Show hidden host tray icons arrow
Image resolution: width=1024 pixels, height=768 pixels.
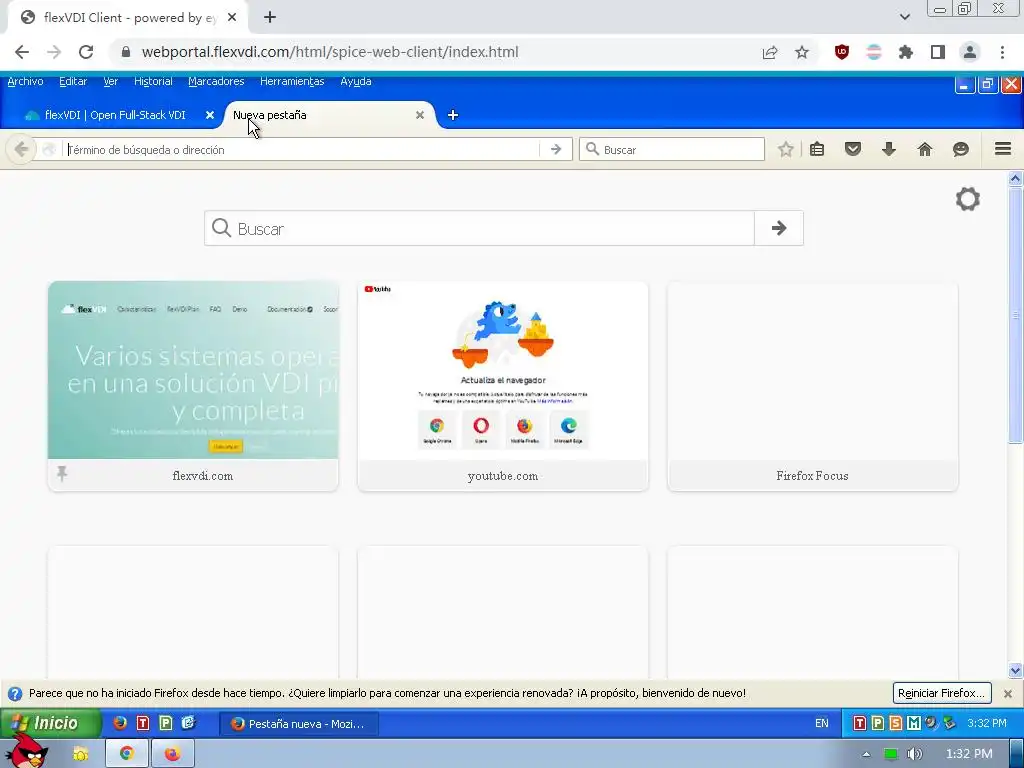pyautogui.click(x=866, y=754)
